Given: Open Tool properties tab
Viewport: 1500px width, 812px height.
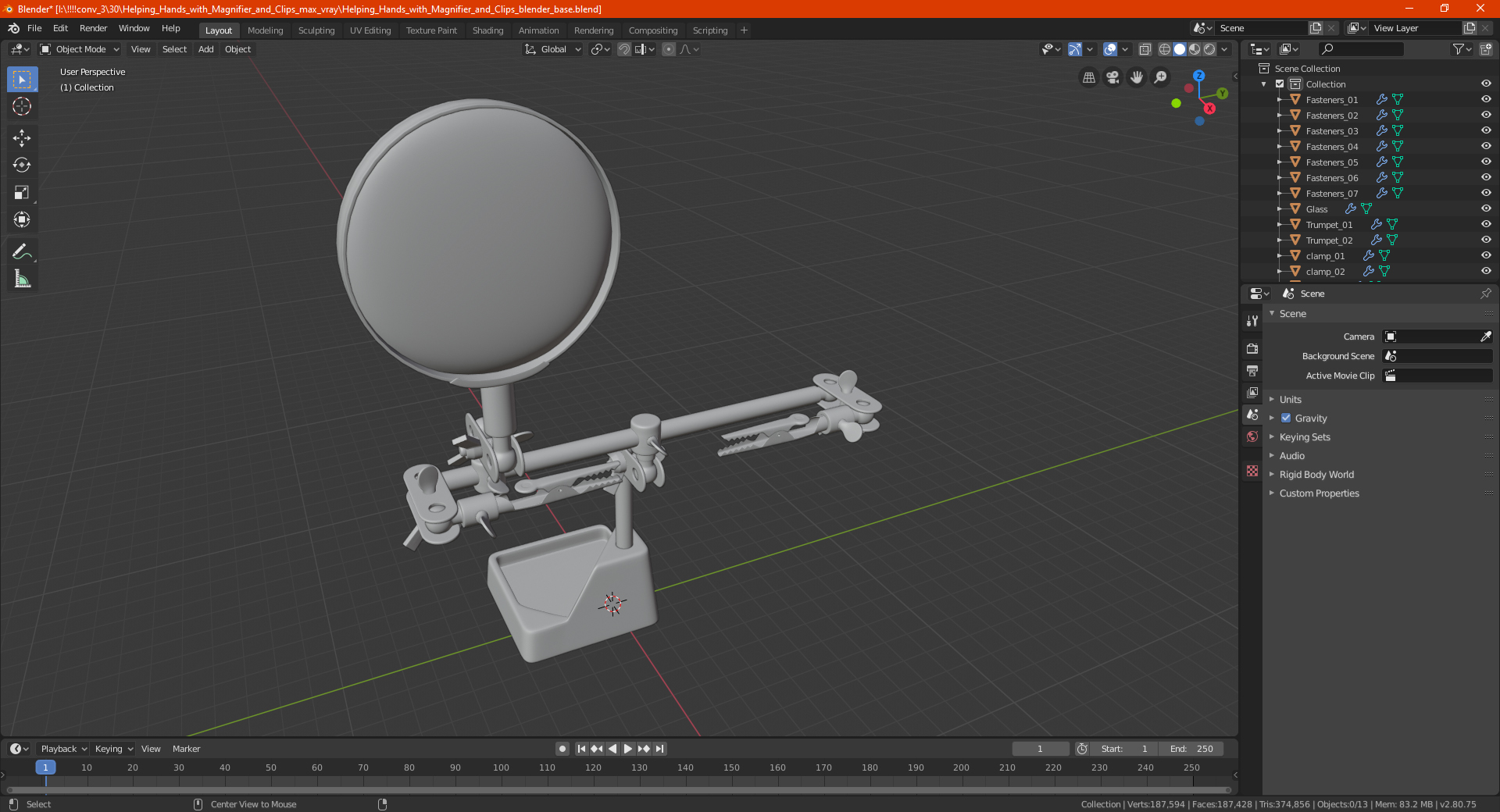Looking at the screenshot, I should tap(1252, 321).
